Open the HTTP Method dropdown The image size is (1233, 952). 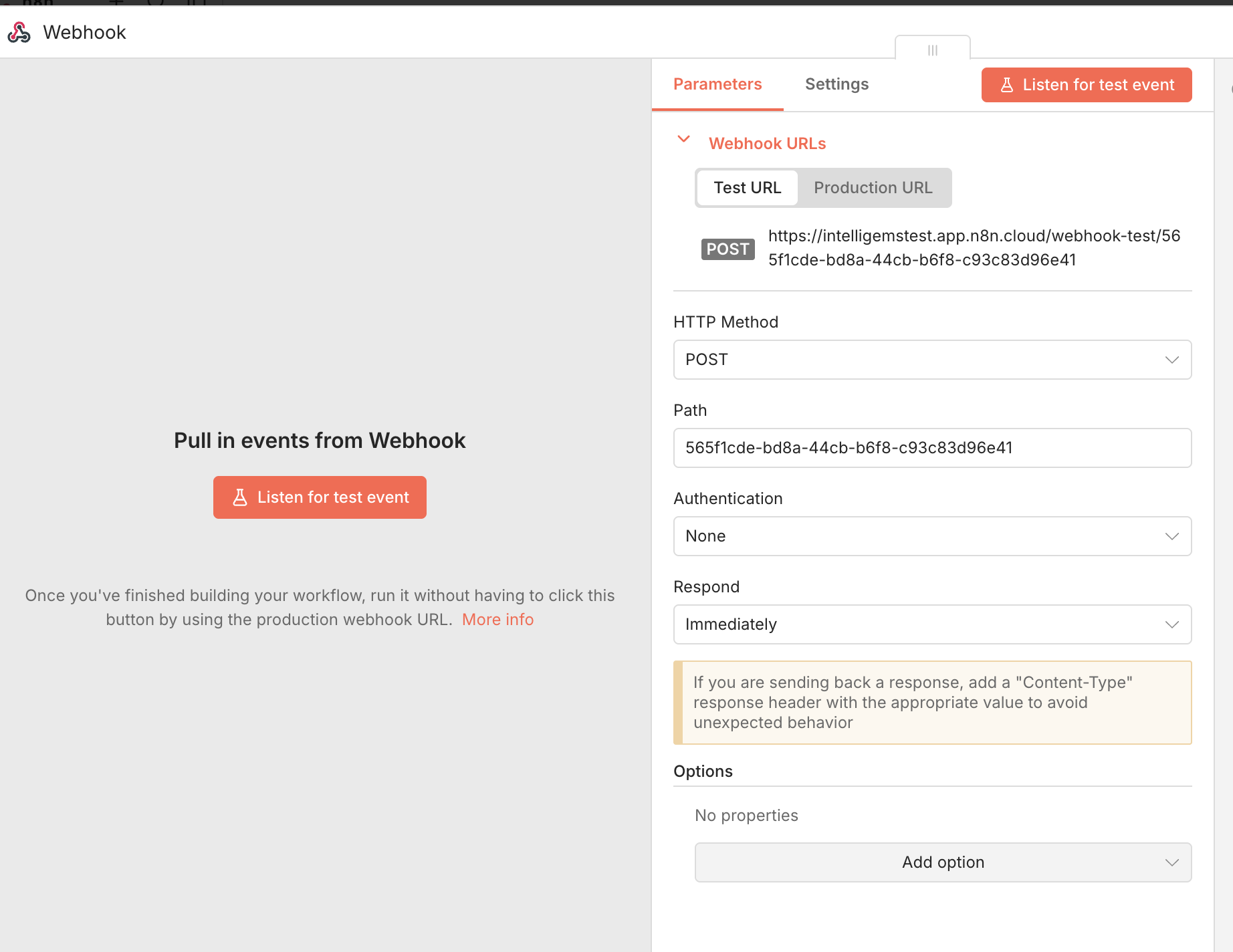[932, 360]
